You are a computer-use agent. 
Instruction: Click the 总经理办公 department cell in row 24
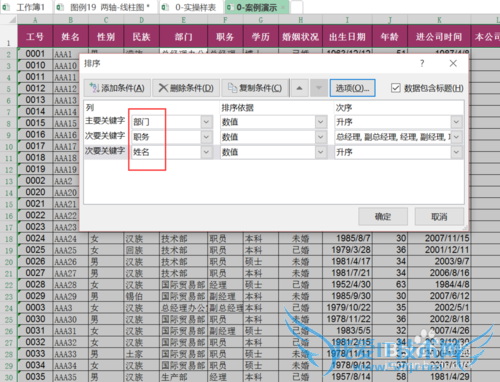(183, 308)
